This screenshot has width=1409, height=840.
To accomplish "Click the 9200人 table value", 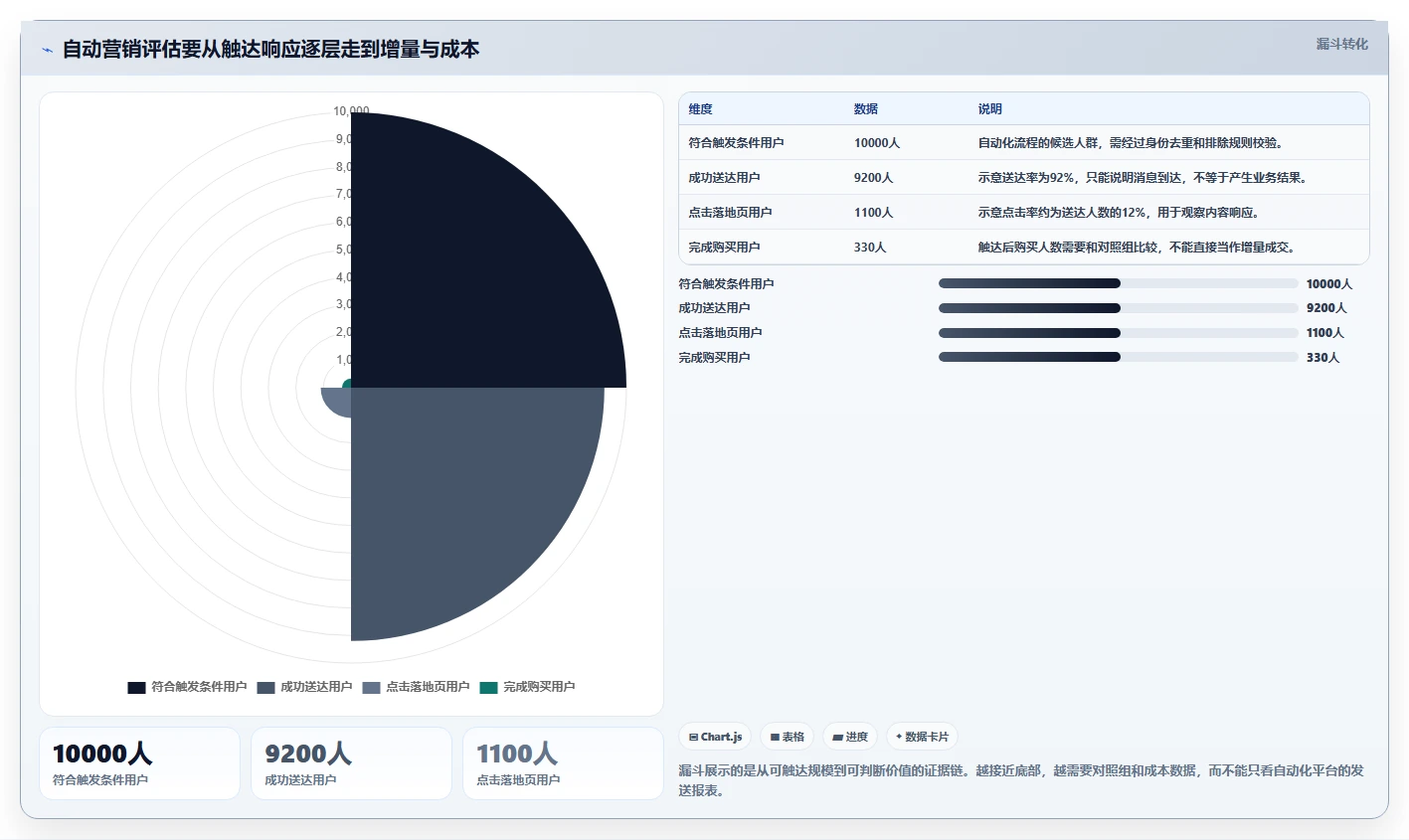I will pyautogui.click(x=873, y=178).
